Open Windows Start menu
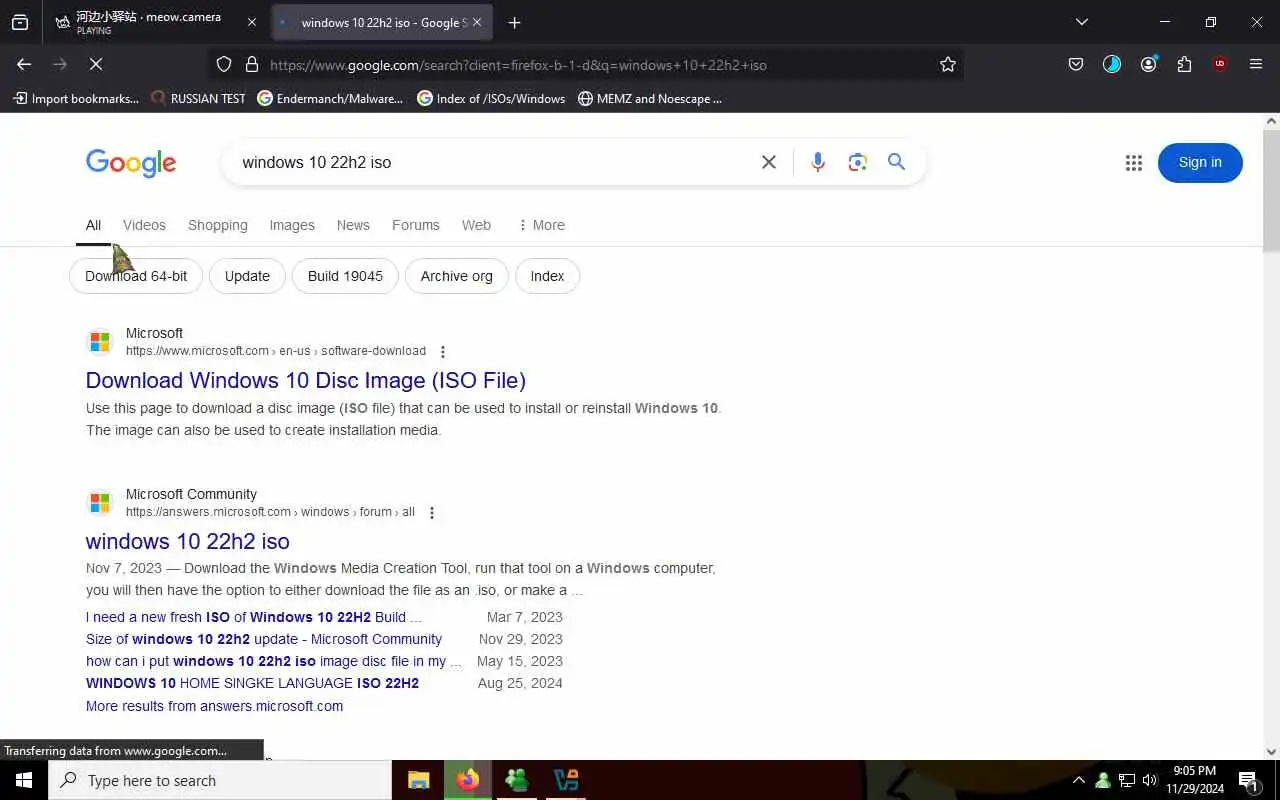Image resolution: width=1280 pixels, height=800 pixels. 24,780
